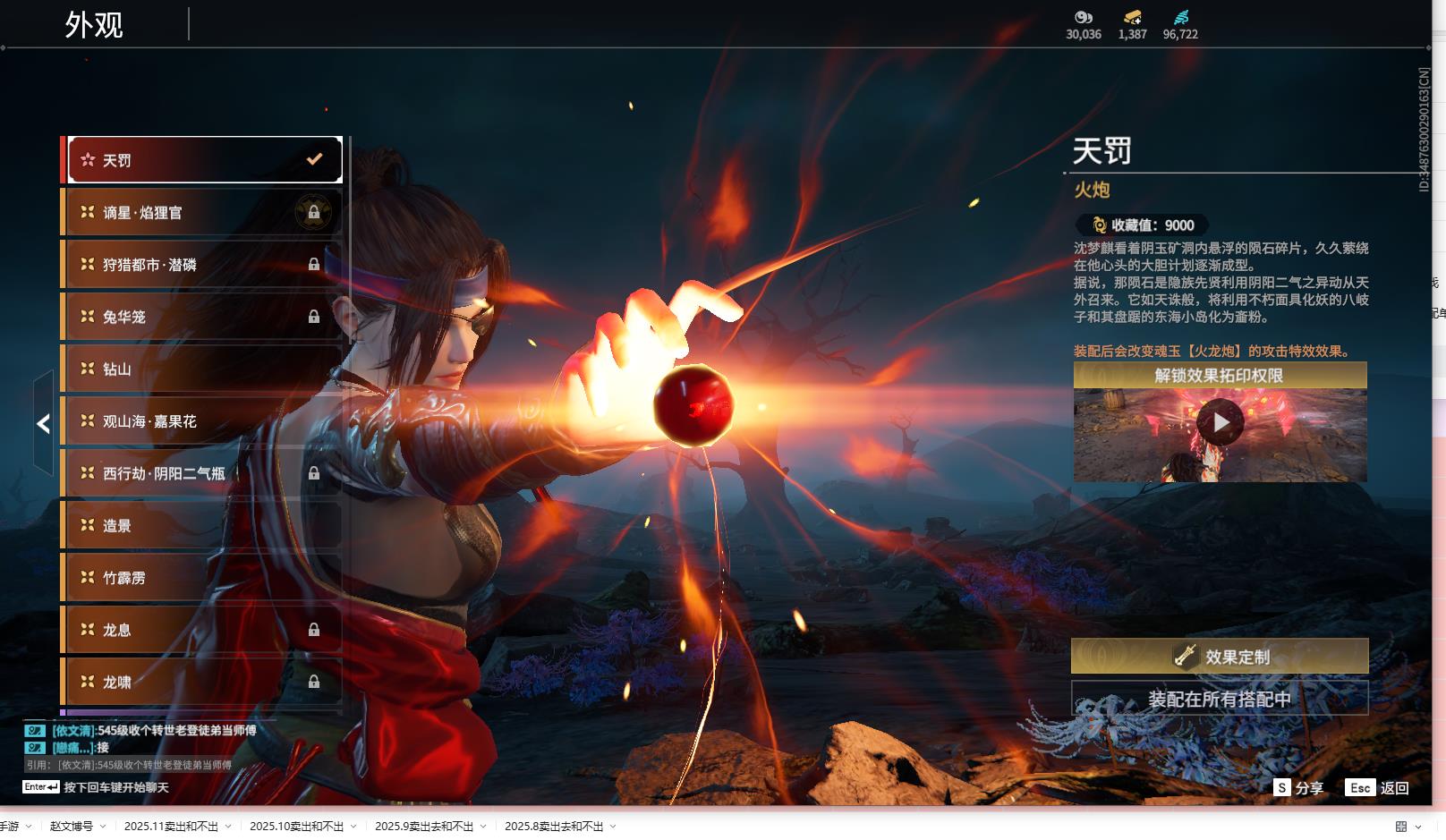This screenshot has height=840, width=1446.
Task: Select the 摘星·焰狸官 skin entry
Action: (205, 212)
